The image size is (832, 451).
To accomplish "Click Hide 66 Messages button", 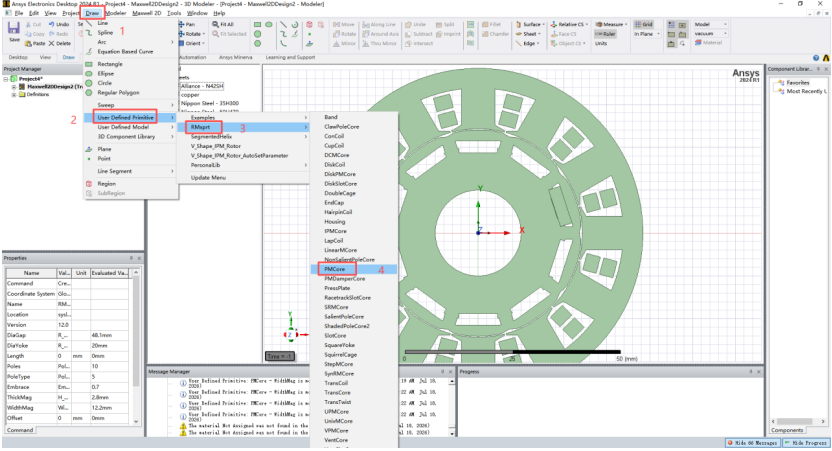I will 753,443.
